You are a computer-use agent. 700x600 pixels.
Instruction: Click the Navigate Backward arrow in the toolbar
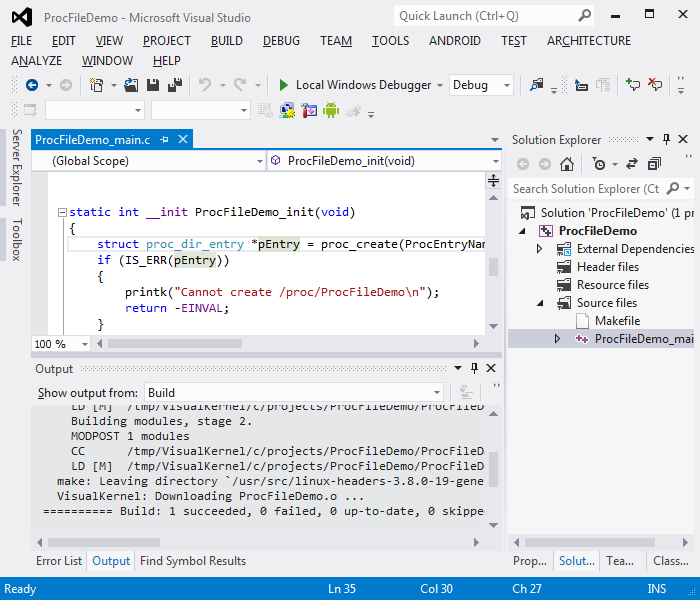click(32, 85)
